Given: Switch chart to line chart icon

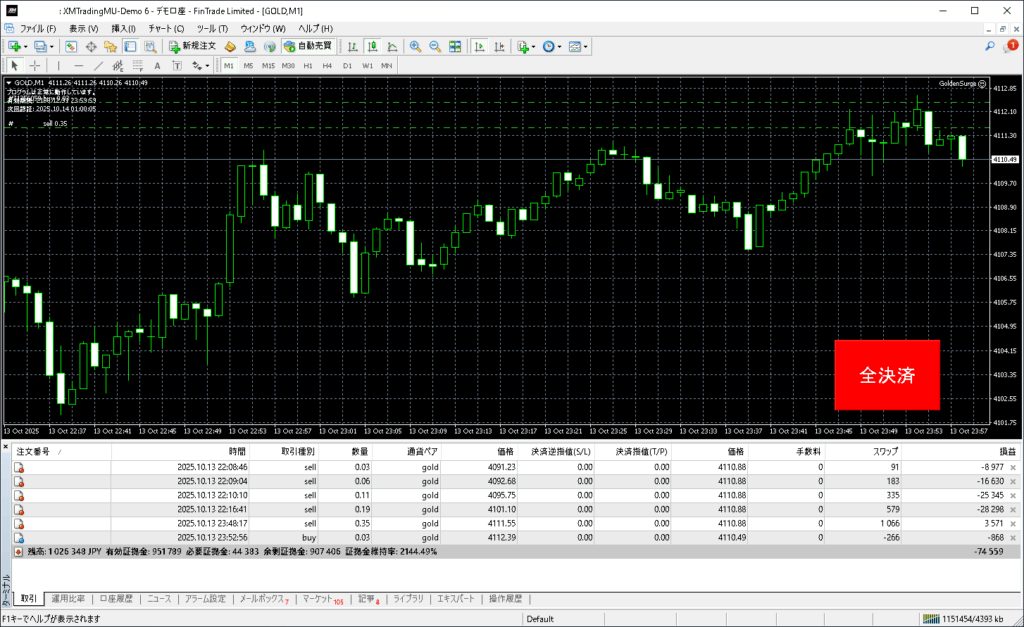Looking at the screenshot, I should (391, 46).
